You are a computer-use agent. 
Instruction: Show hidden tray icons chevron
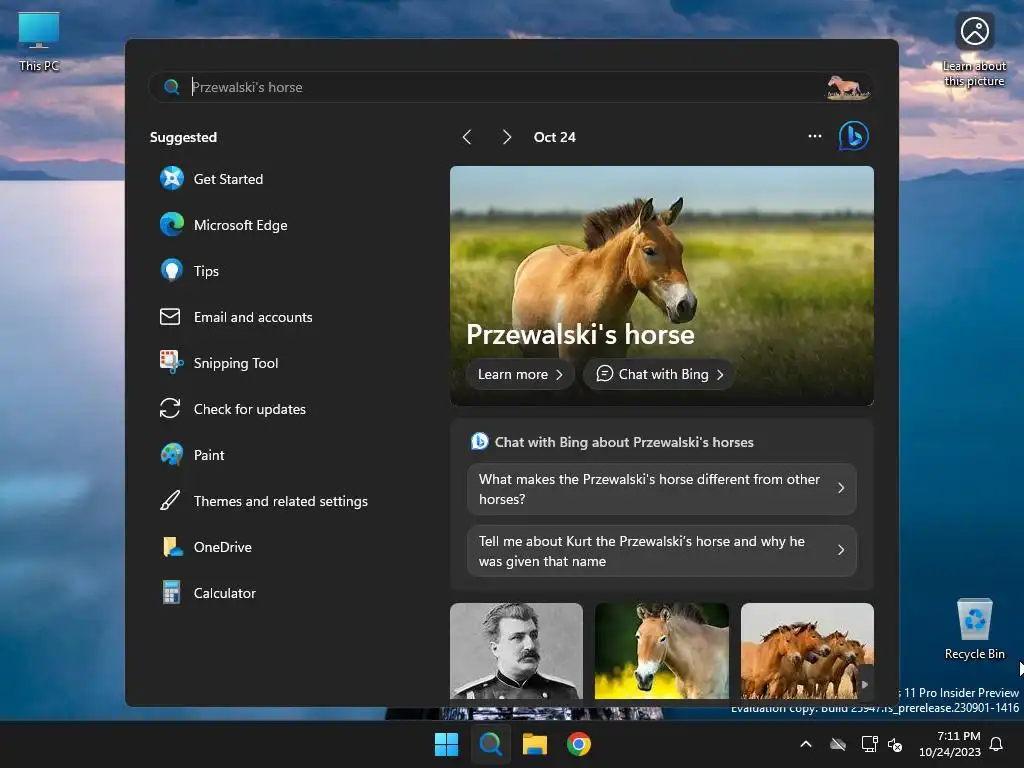[x=806, y=744]
